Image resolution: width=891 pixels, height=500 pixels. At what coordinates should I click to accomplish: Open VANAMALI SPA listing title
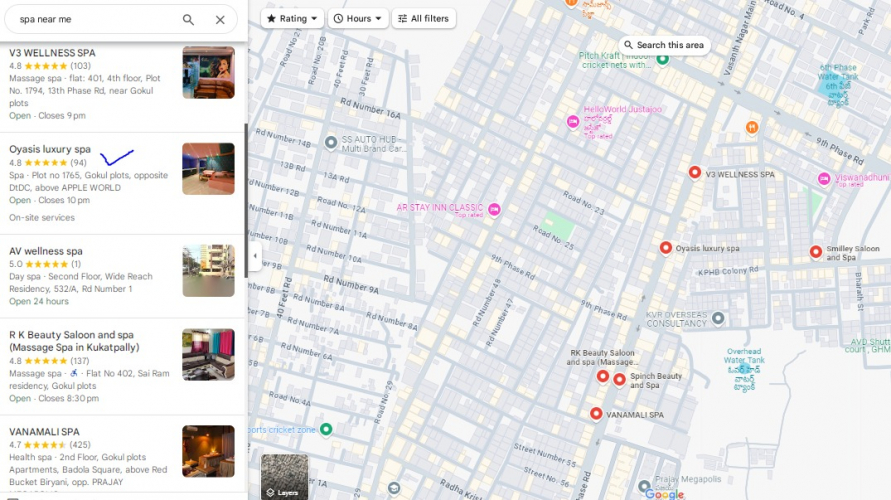click(x=44, y=432)
